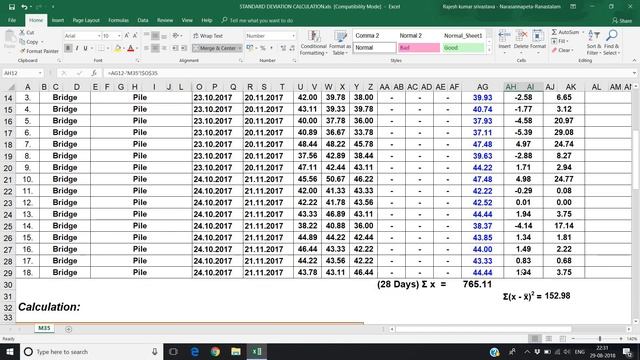Click the Undo arrow icon
The image size is (640, 360).
pyautogui.click(x=24, y=7)
